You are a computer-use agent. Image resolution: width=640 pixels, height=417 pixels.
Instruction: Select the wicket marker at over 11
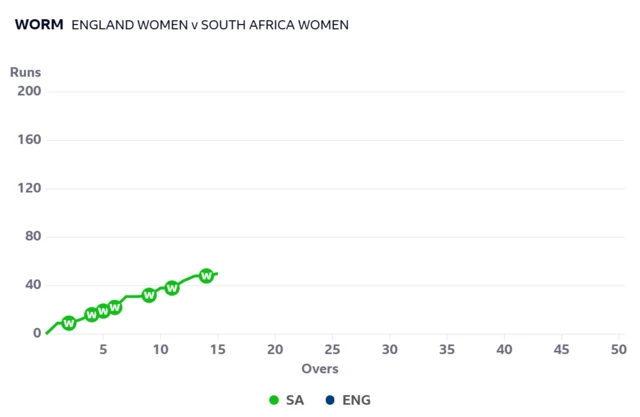click(x=172, y=287)
